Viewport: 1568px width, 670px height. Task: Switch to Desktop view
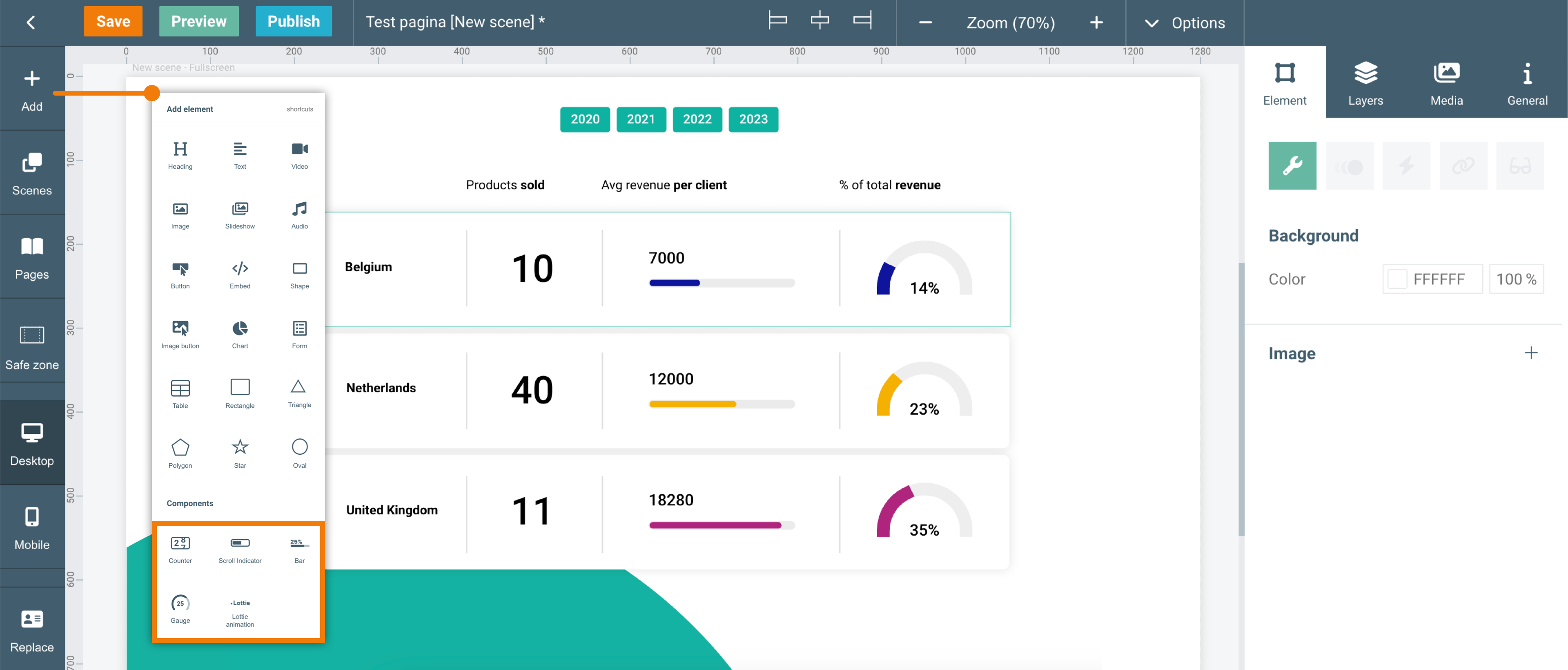point(32,444)
